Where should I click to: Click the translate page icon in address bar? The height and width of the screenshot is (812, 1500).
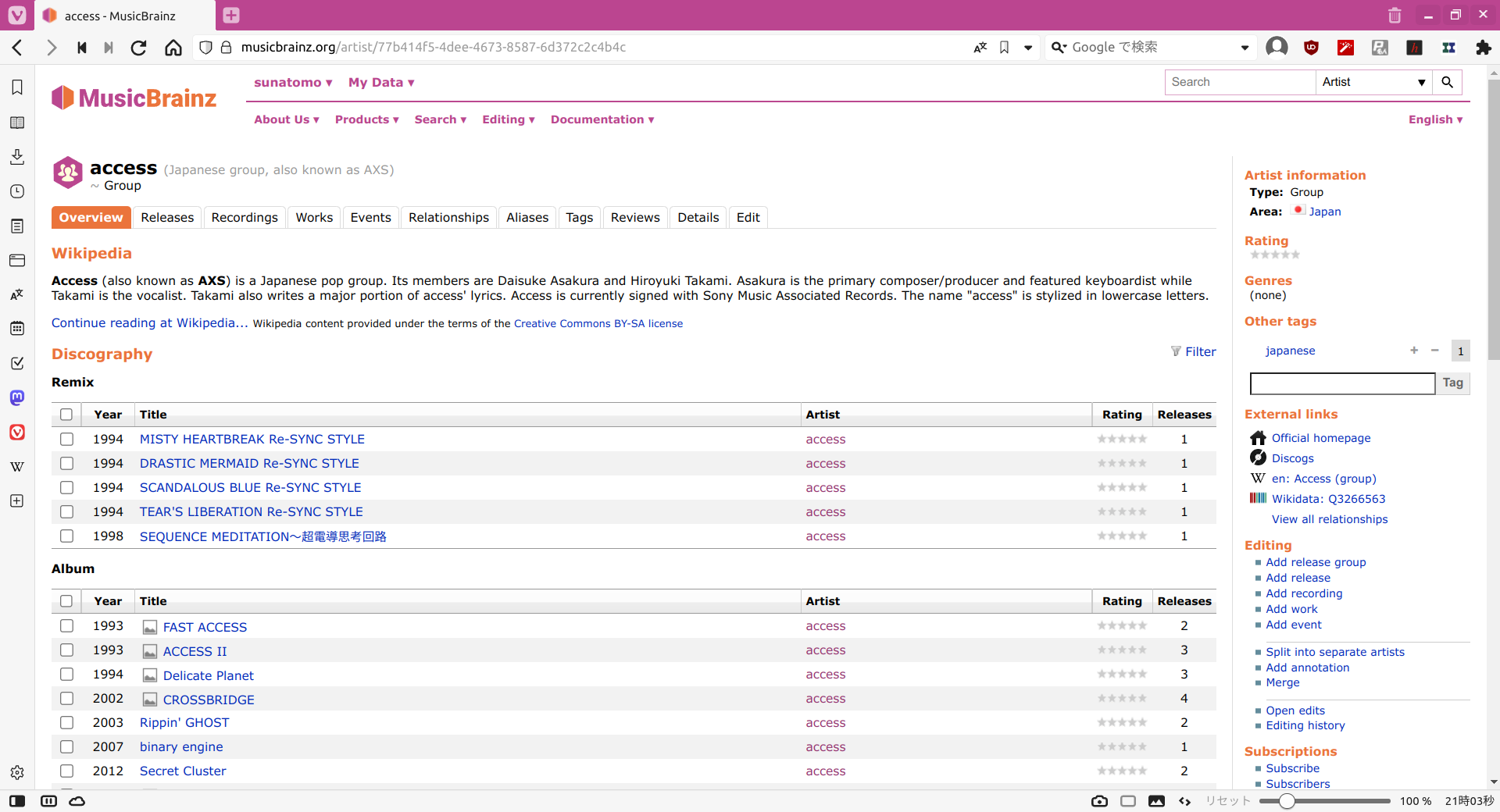980,48
